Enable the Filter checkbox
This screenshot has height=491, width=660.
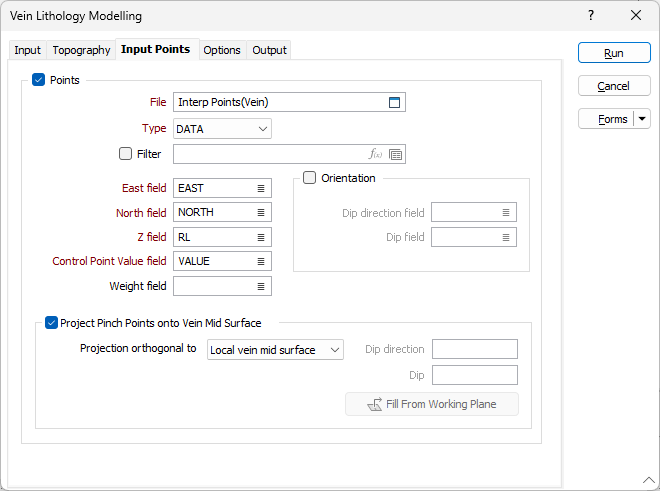point(125,154)
